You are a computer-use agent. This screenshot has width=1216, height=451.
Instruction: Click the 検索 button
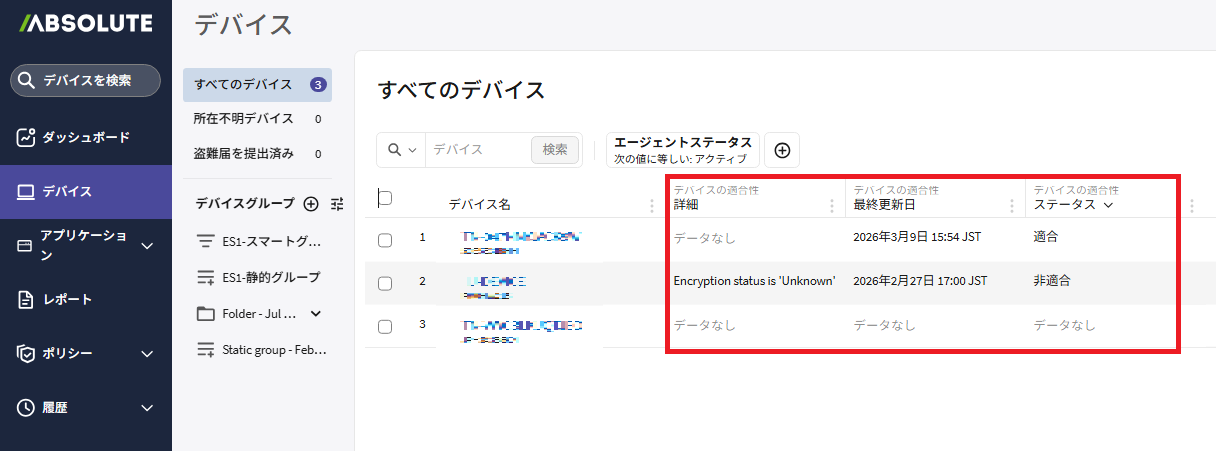click(x=554, y=150)
